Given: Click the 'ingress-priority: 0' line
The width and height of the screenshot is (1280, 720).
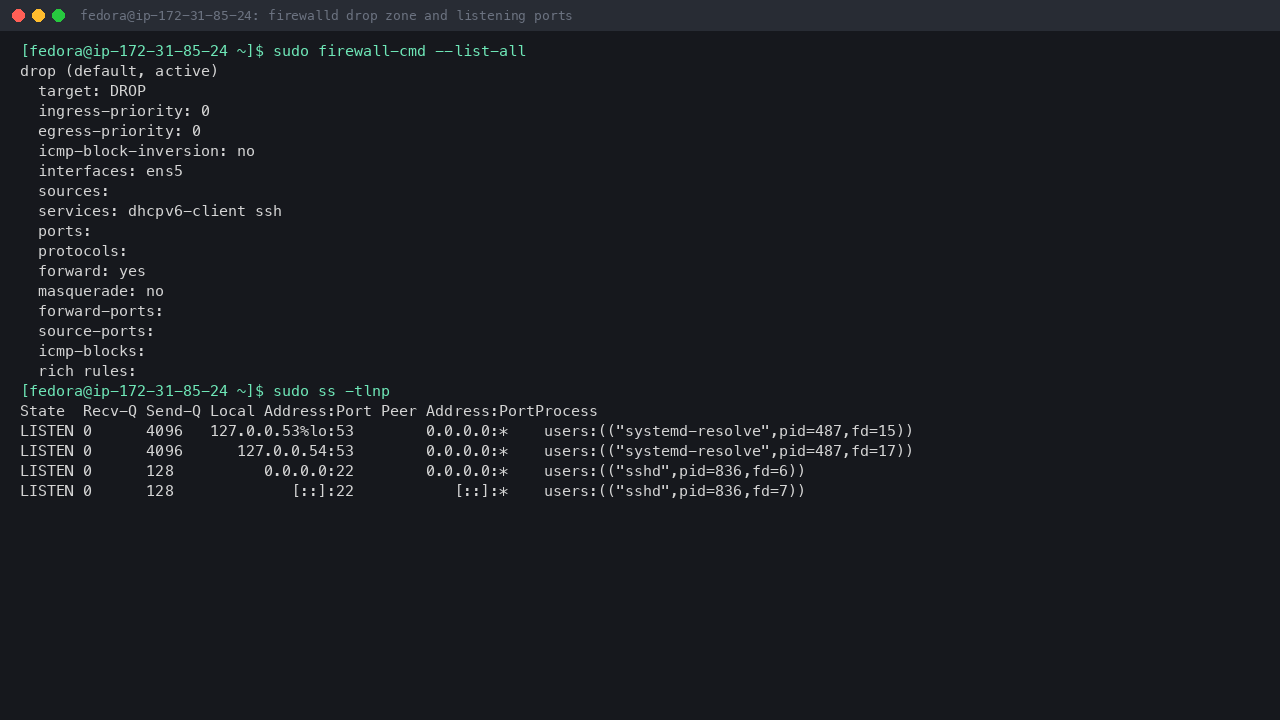Looking at the screenshot, I should (x=124, y=111).
